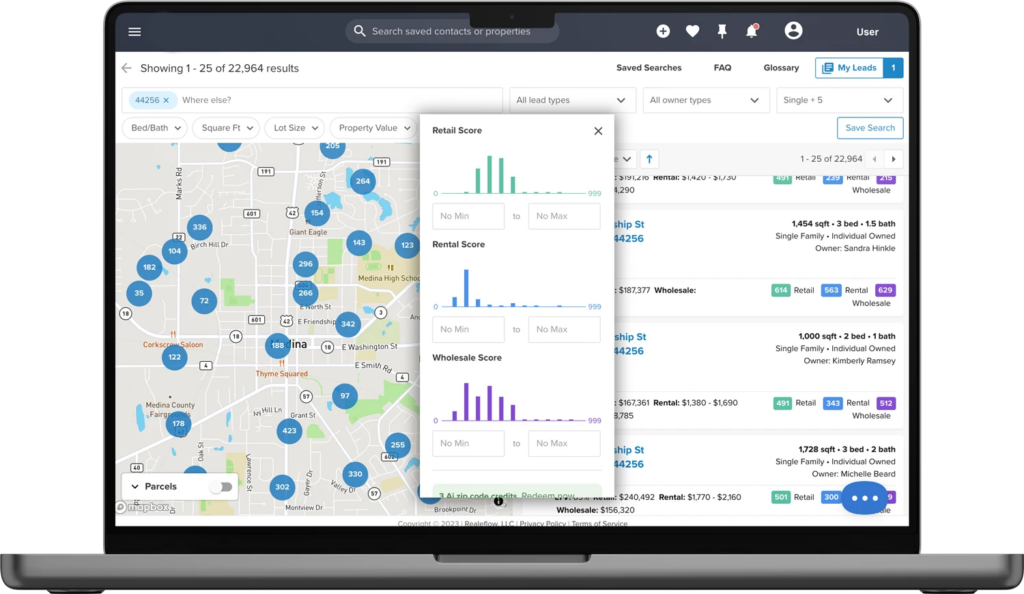Open the hamburger navigation menu
The width and height of the screenshot is (1024, 594).
pos(135,31)
